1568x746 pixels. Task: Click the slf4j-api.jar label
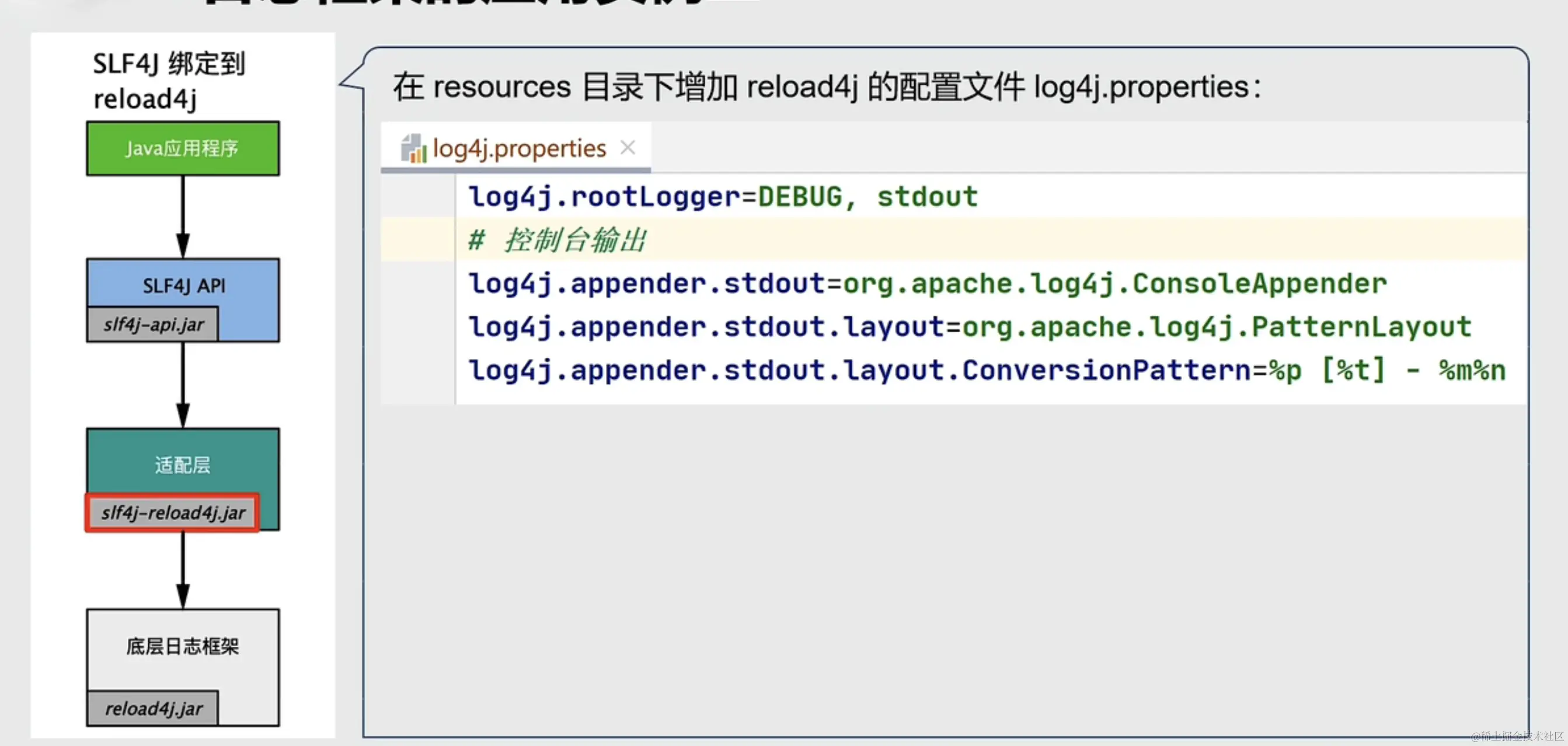click(154, 325)
